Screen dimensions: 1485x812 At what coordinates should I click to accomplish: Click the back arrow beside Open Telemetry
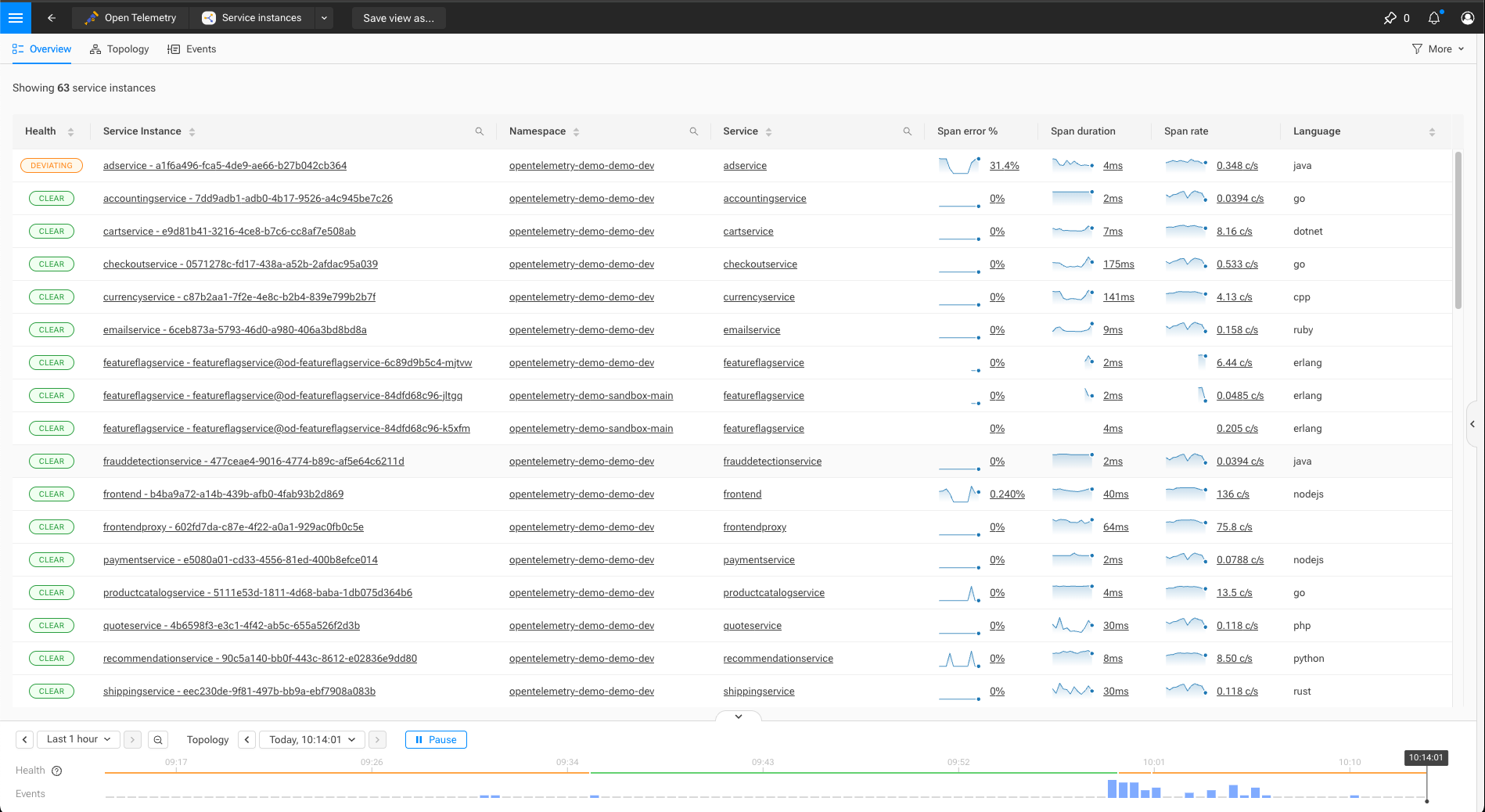[x=52, y=17]
